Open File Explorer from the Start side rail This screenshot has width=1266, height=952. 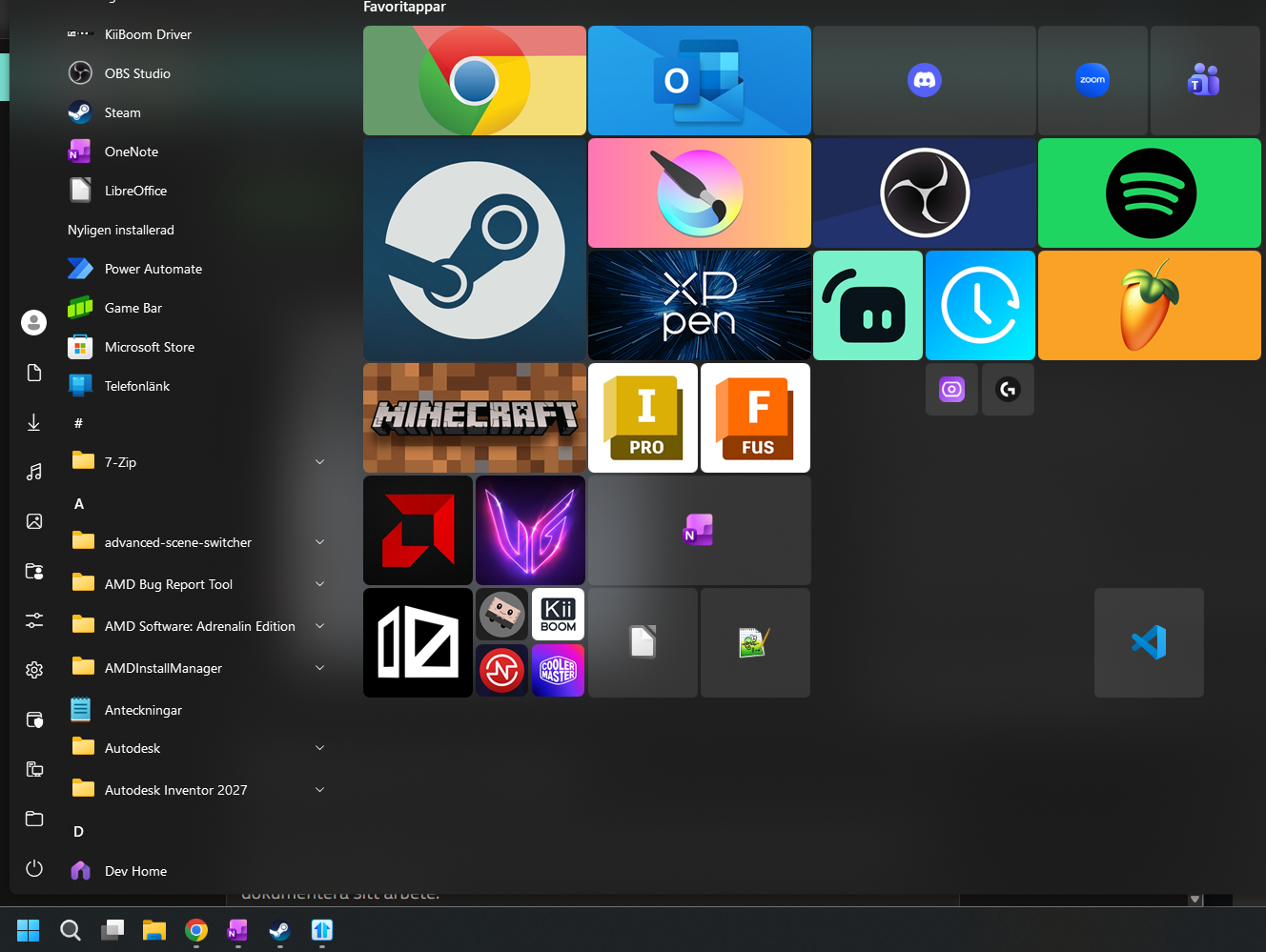pos(34,819)
